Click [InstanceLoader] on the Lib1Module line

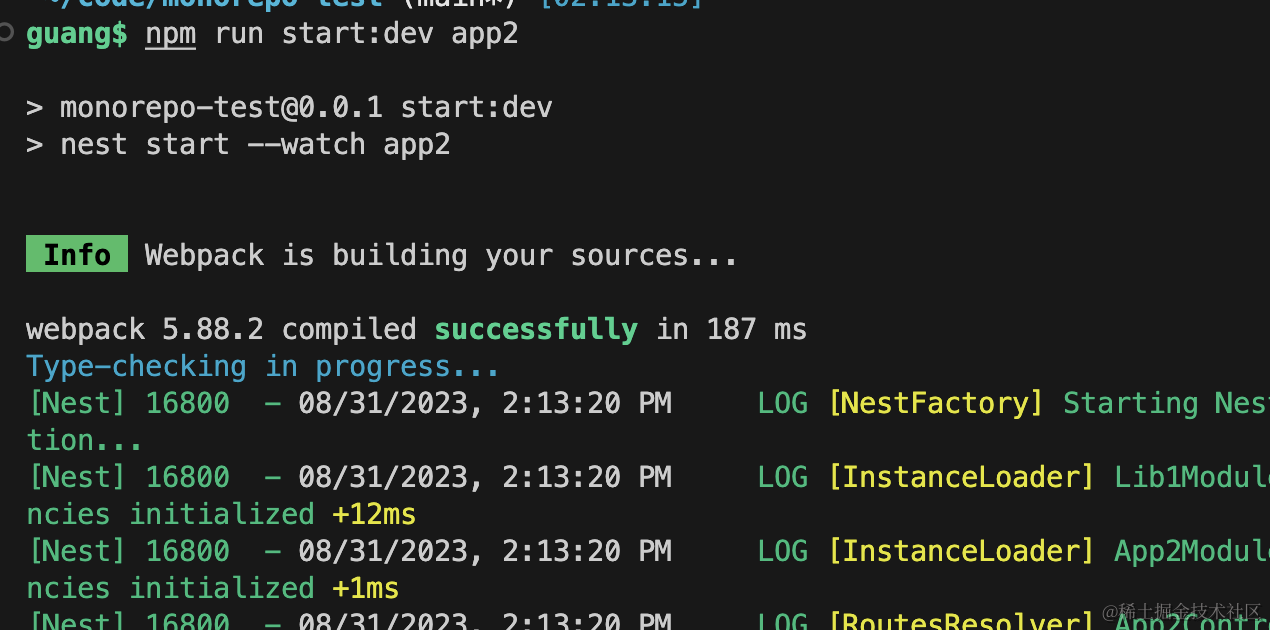962,478
